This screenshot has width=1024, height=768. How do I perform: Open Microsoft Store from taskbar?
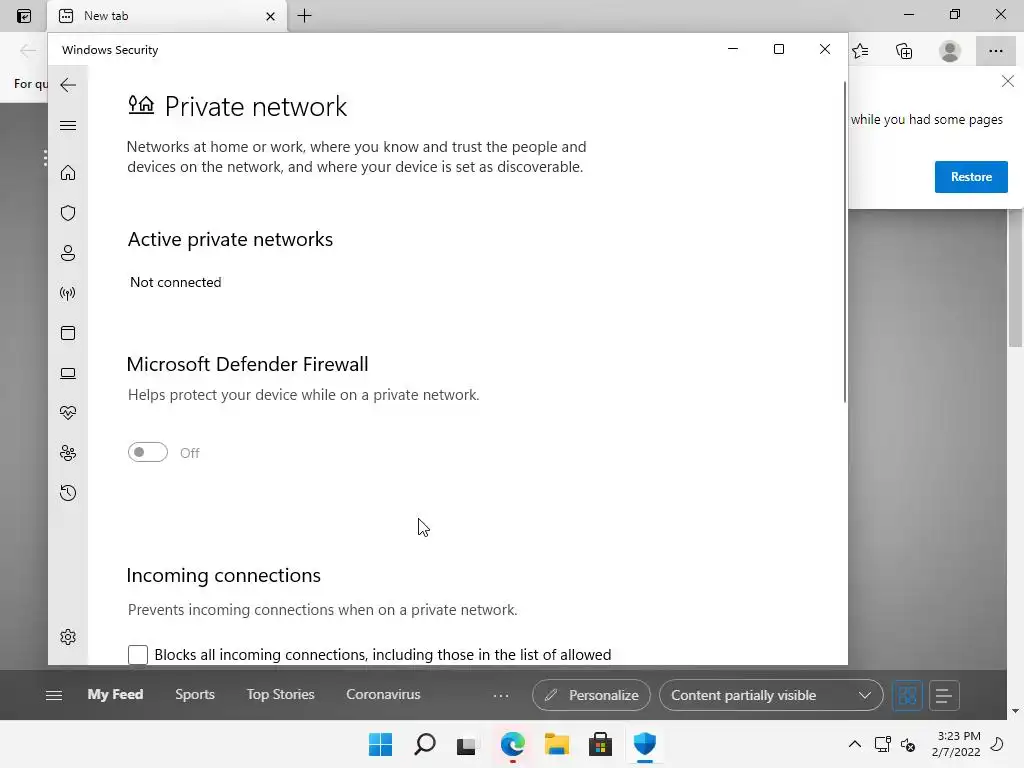point(600,744)
